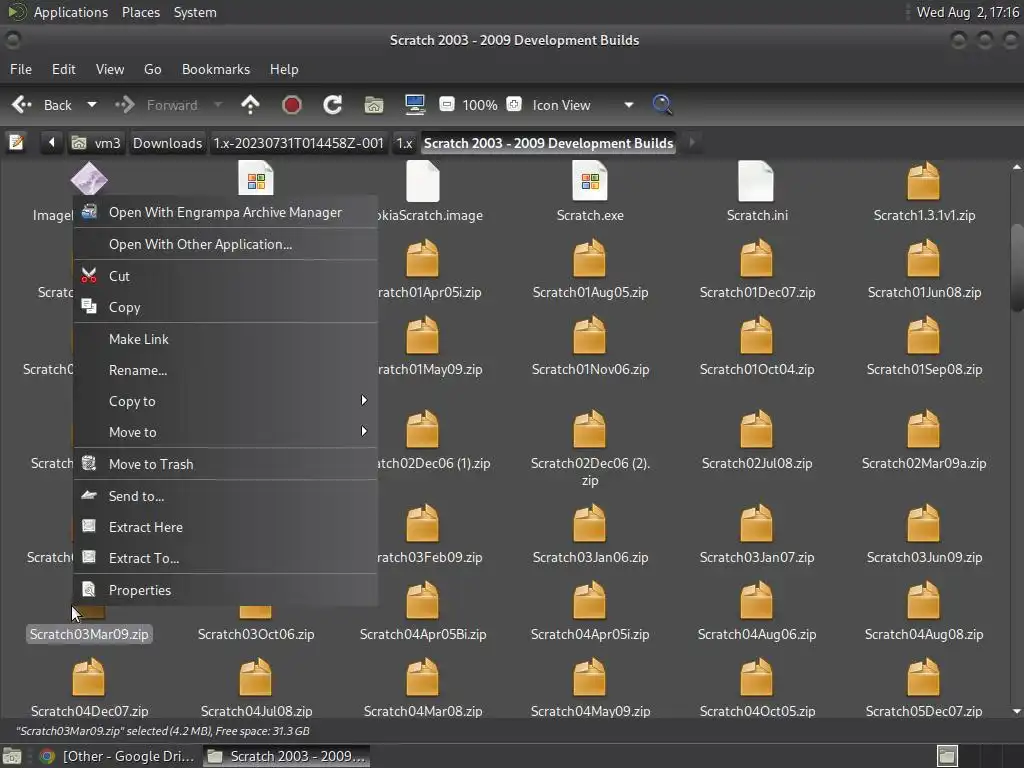Open Go menu
Image resolution: width=1024 pixels, height=768 pixels.
pyautogui.click(x=152, y=69)
